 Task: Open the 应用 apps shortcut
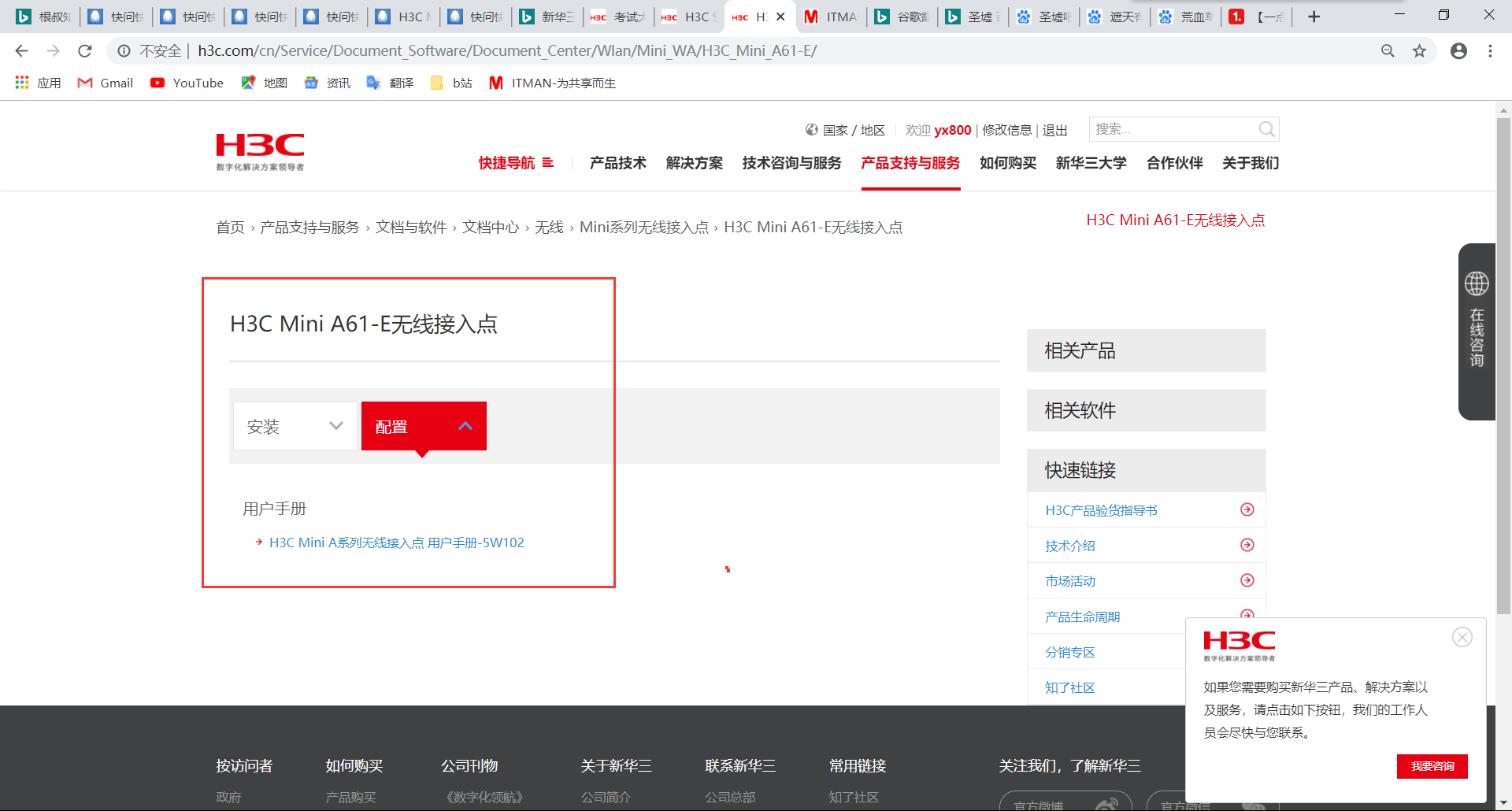click(38, 83)
